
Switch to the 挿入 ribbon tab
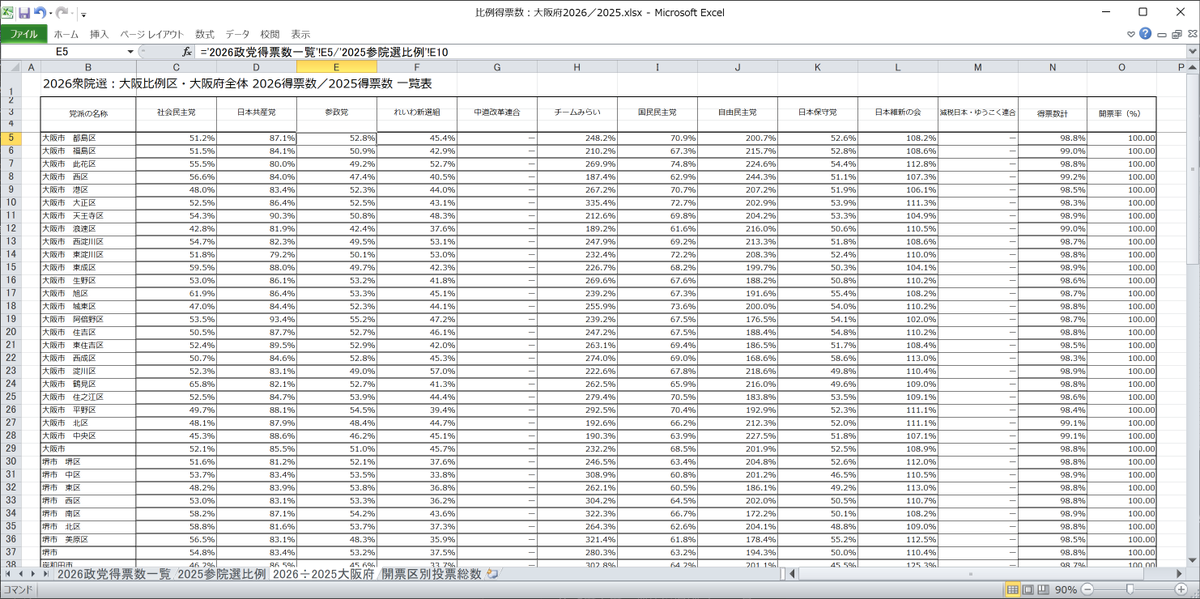[99, 33]
